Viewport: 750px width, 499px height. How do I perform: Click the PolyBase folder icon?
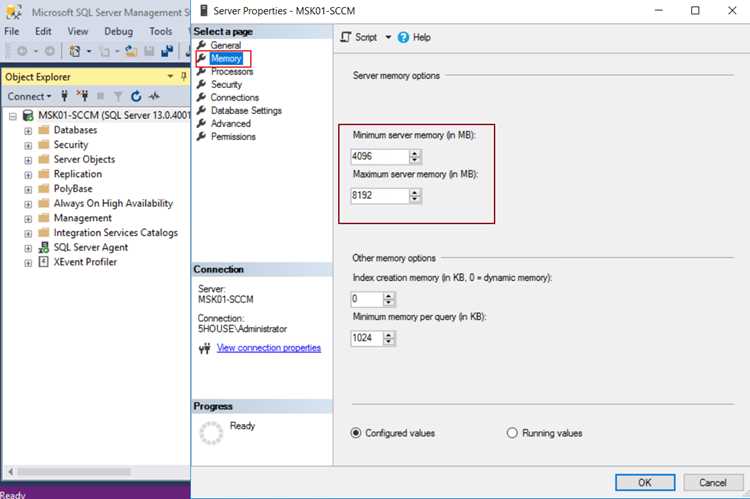point(44,189)
